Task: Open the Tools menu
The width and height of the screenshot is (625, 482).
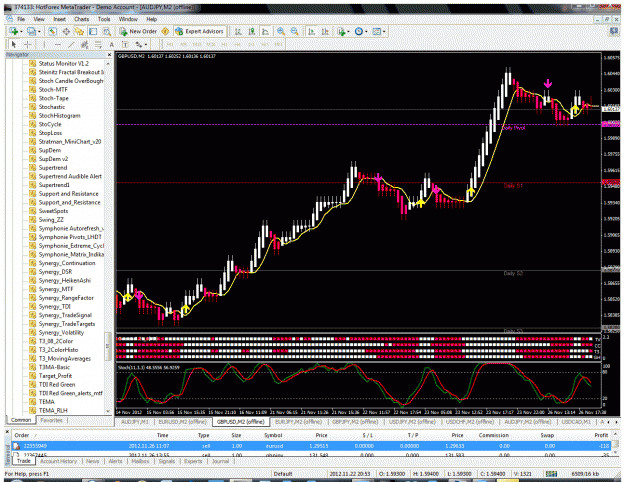Action: point(104,19)
